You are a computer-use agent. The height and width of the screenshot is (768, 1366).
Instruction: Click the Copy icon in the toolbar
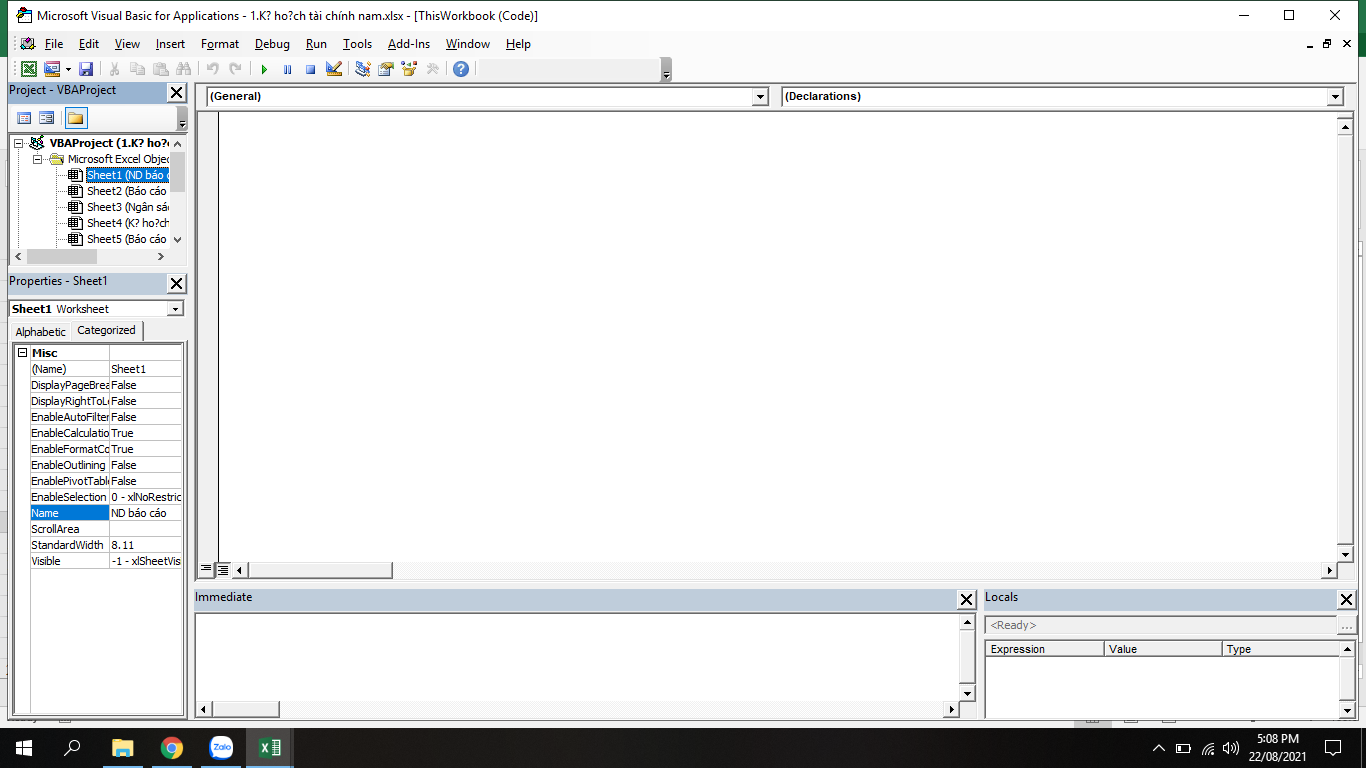(x=138, y=69)
